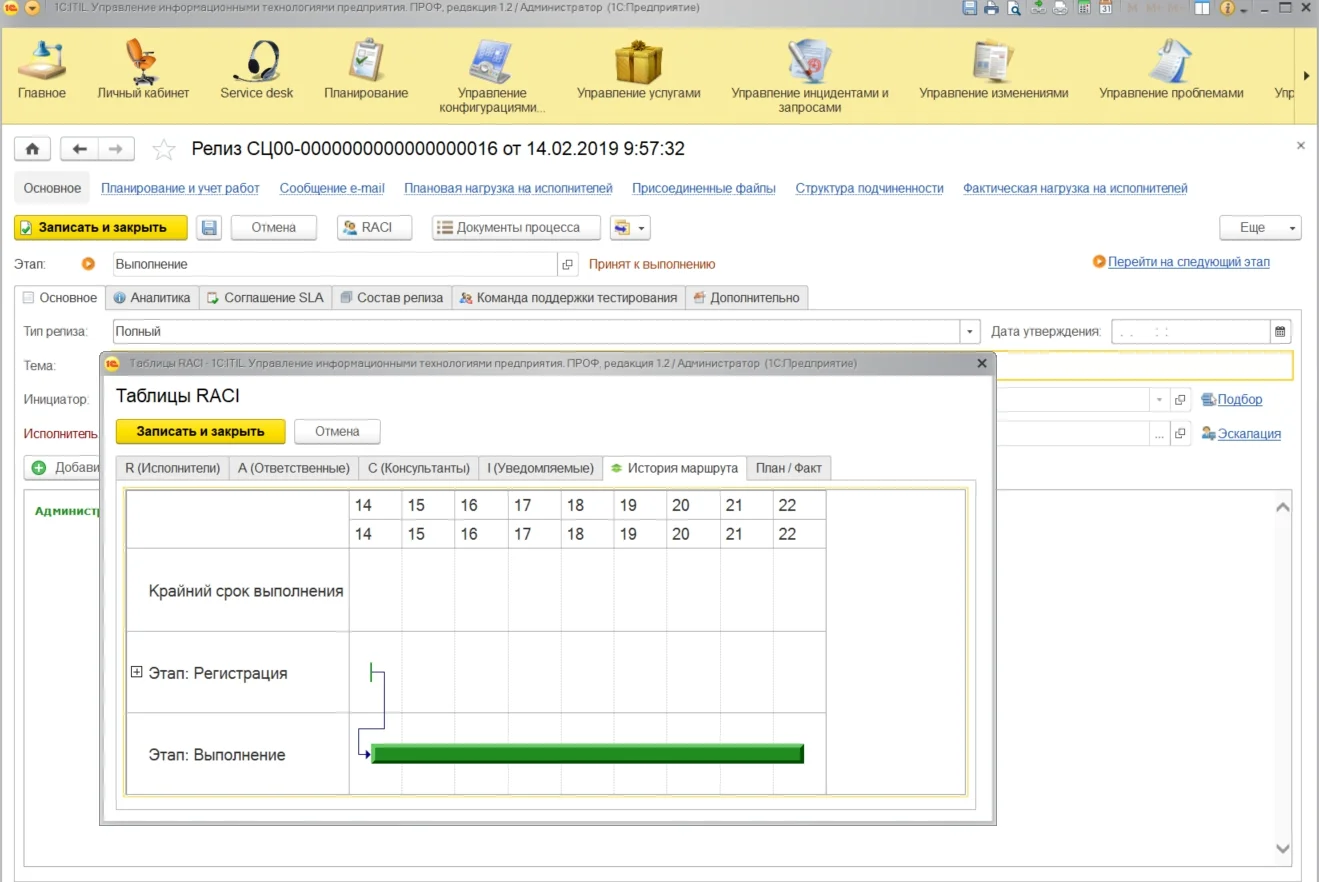Viewport: 1319px width, 882px height.
Task: Open Команда поддержки тестирования tab
Action: point(569,298)
